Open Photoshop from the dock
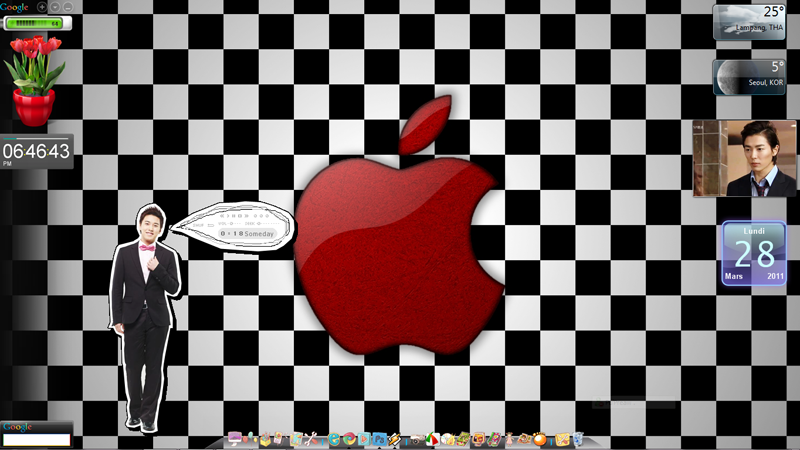 coord(379,439)
